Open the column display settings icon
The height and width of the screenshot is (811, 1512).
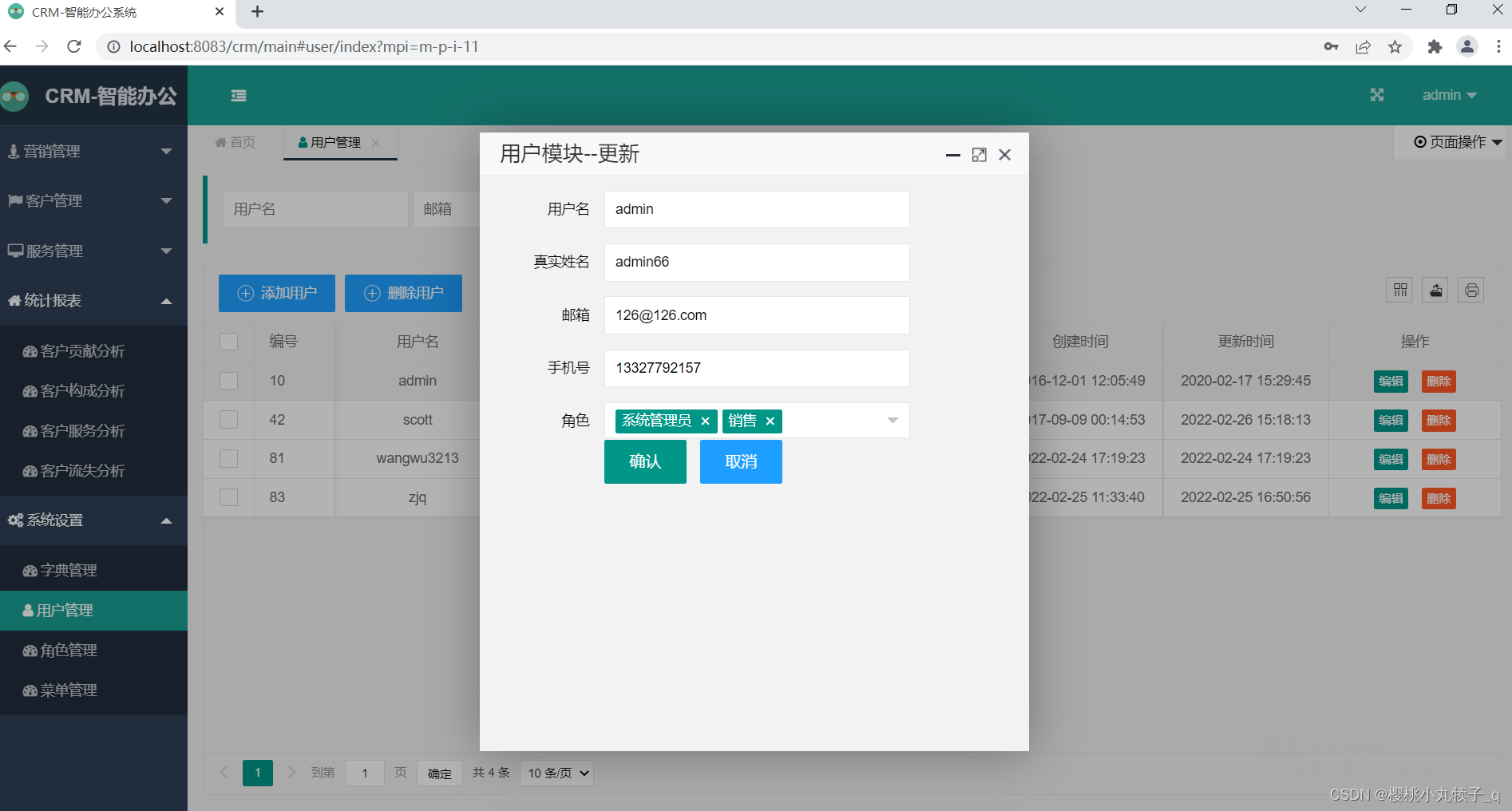pos(1398,290)
